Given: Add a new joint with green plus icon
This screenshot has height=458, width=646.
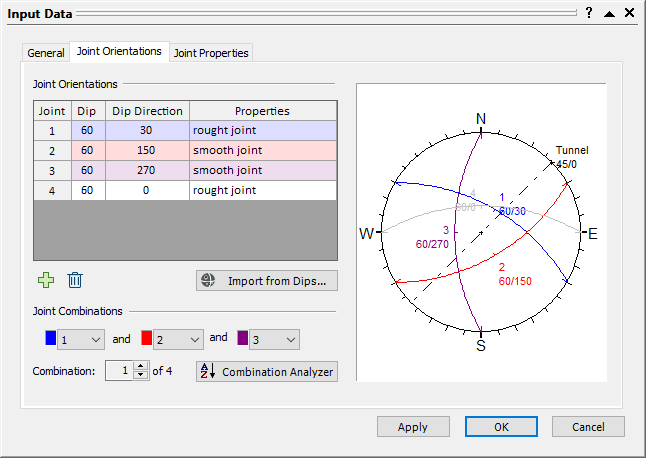Looking at the screenshot, I should (46, 280).
